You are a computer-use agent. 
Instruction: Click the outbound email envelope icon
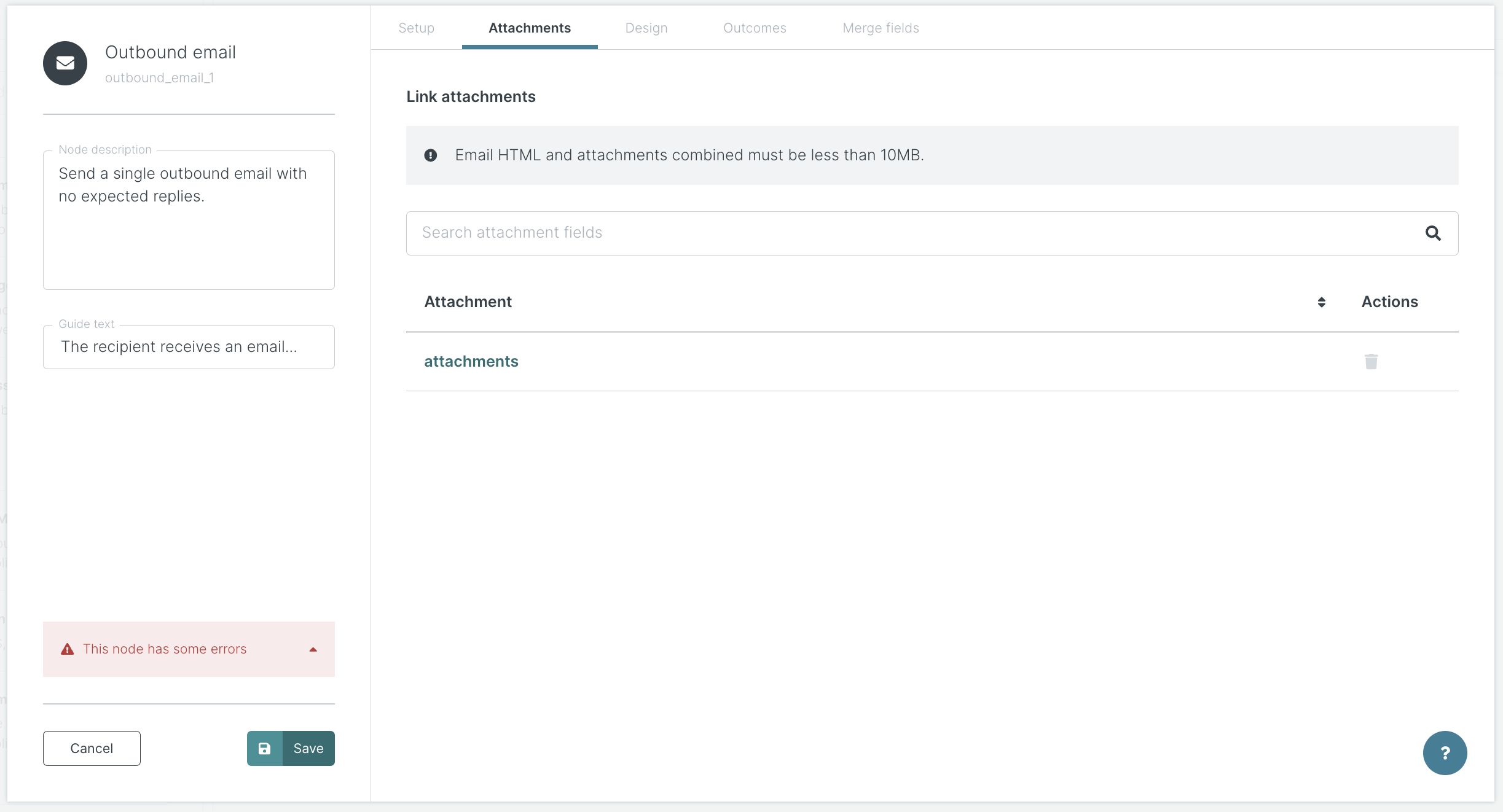pyautogui.click(x=65, y=63)
